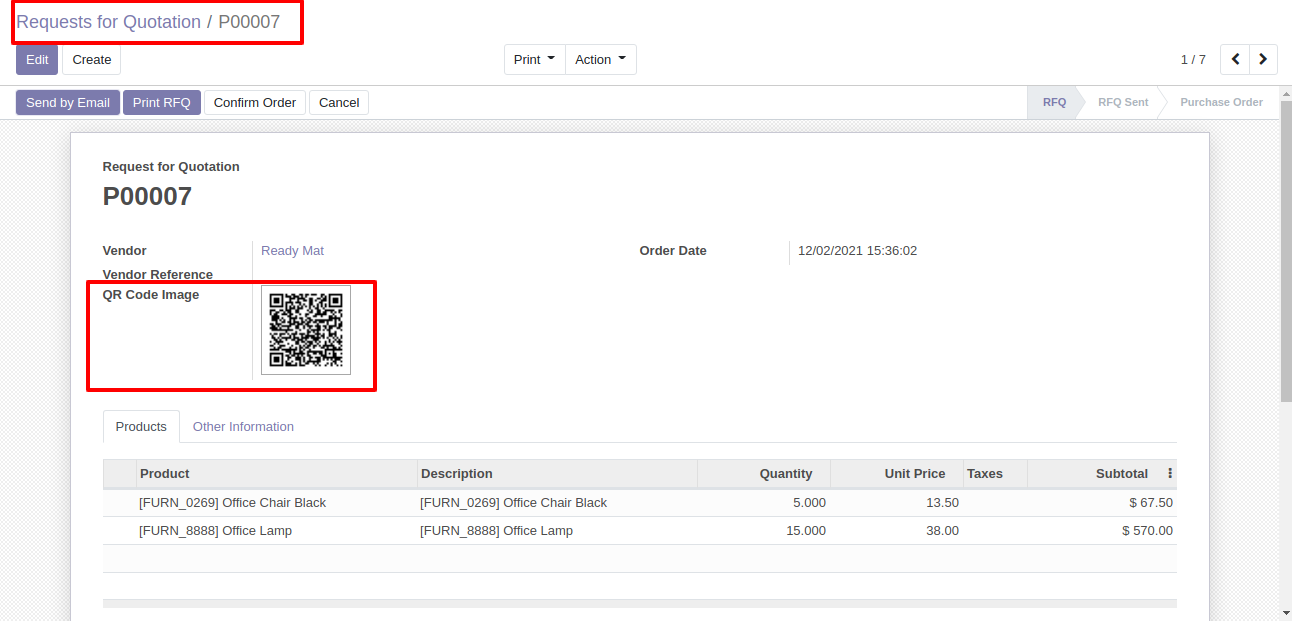Go to next record arrow
The width and height of the screenshot is (1292, 621).
(x=1264, y=60)
